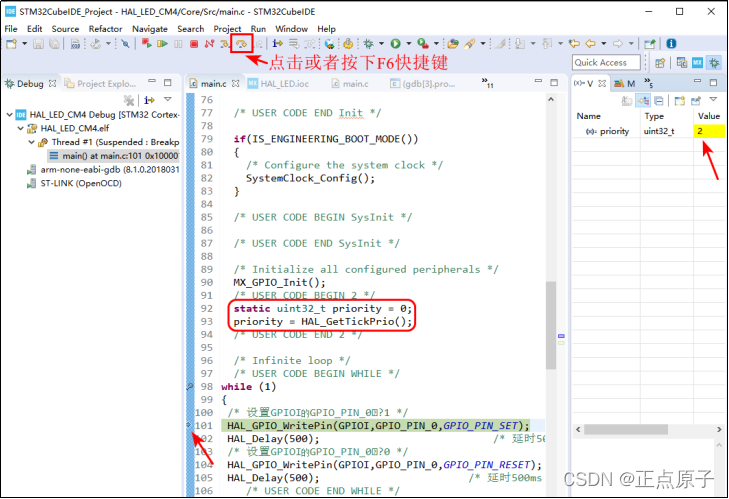The image size is (729, 499).
Task: Click the binary build icon
Action: point(75,44)
